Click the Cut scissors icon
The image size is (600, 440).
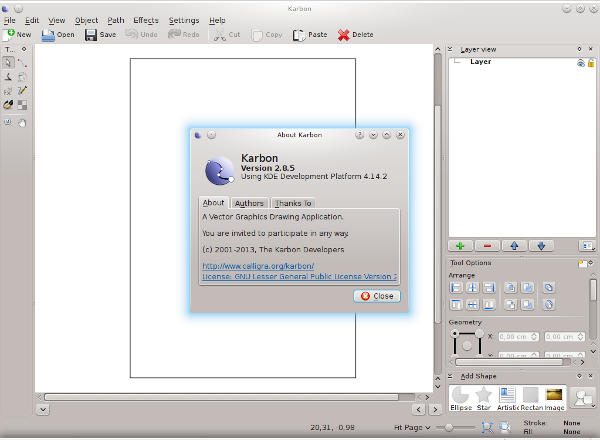point(220,35)
